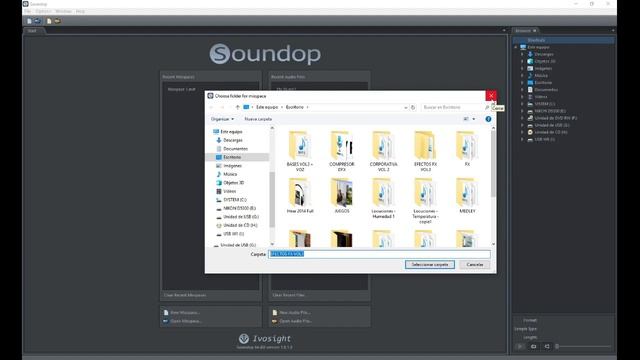Click Open Mixspace link on start page
640x360 pixels.
186,321
